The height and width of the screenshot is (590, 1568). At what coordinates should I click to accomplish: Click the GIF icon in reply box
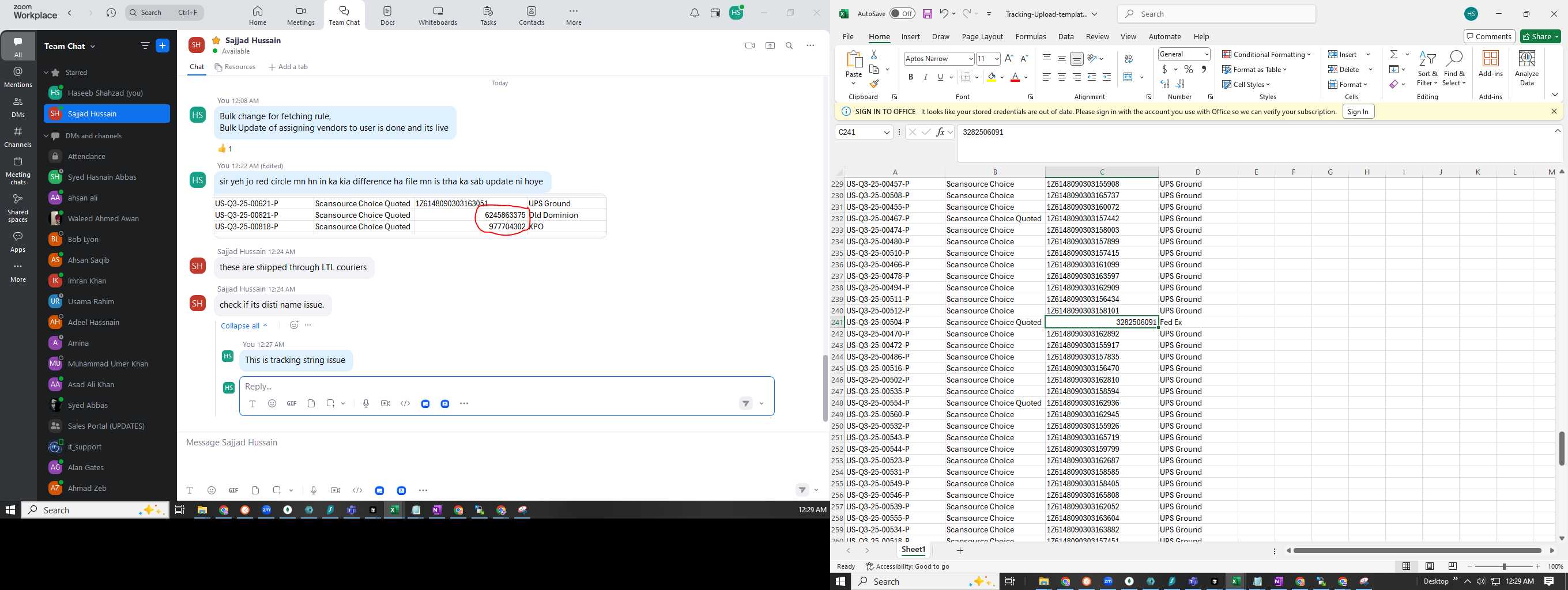(x=292, y=403)
